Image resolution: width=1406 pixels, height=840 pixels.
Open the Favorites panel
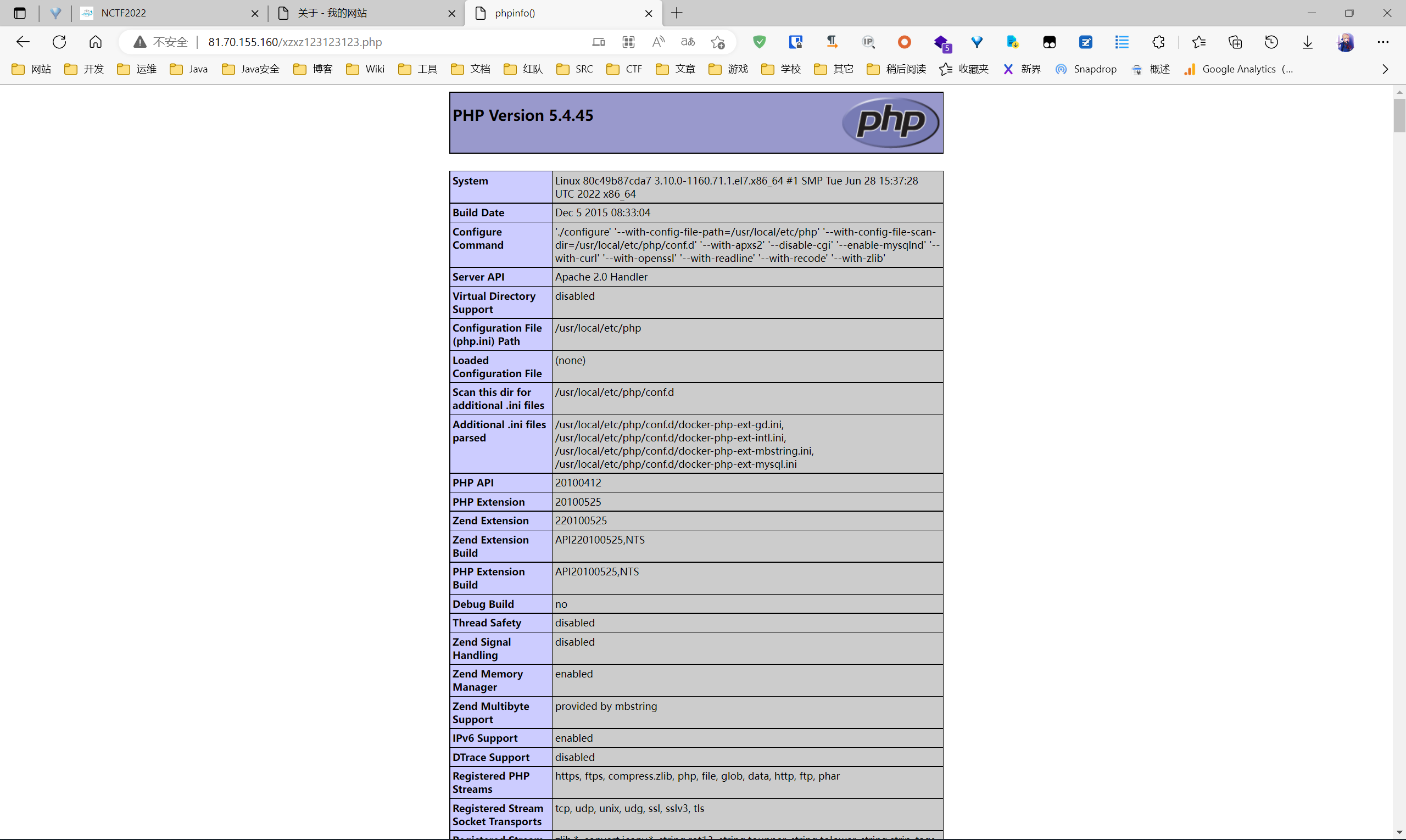(x=1199, y=42)
